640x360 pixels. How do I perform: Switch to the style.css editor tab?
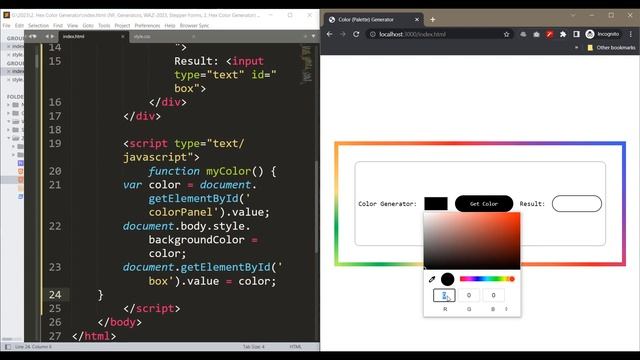(x=163, y=36)
